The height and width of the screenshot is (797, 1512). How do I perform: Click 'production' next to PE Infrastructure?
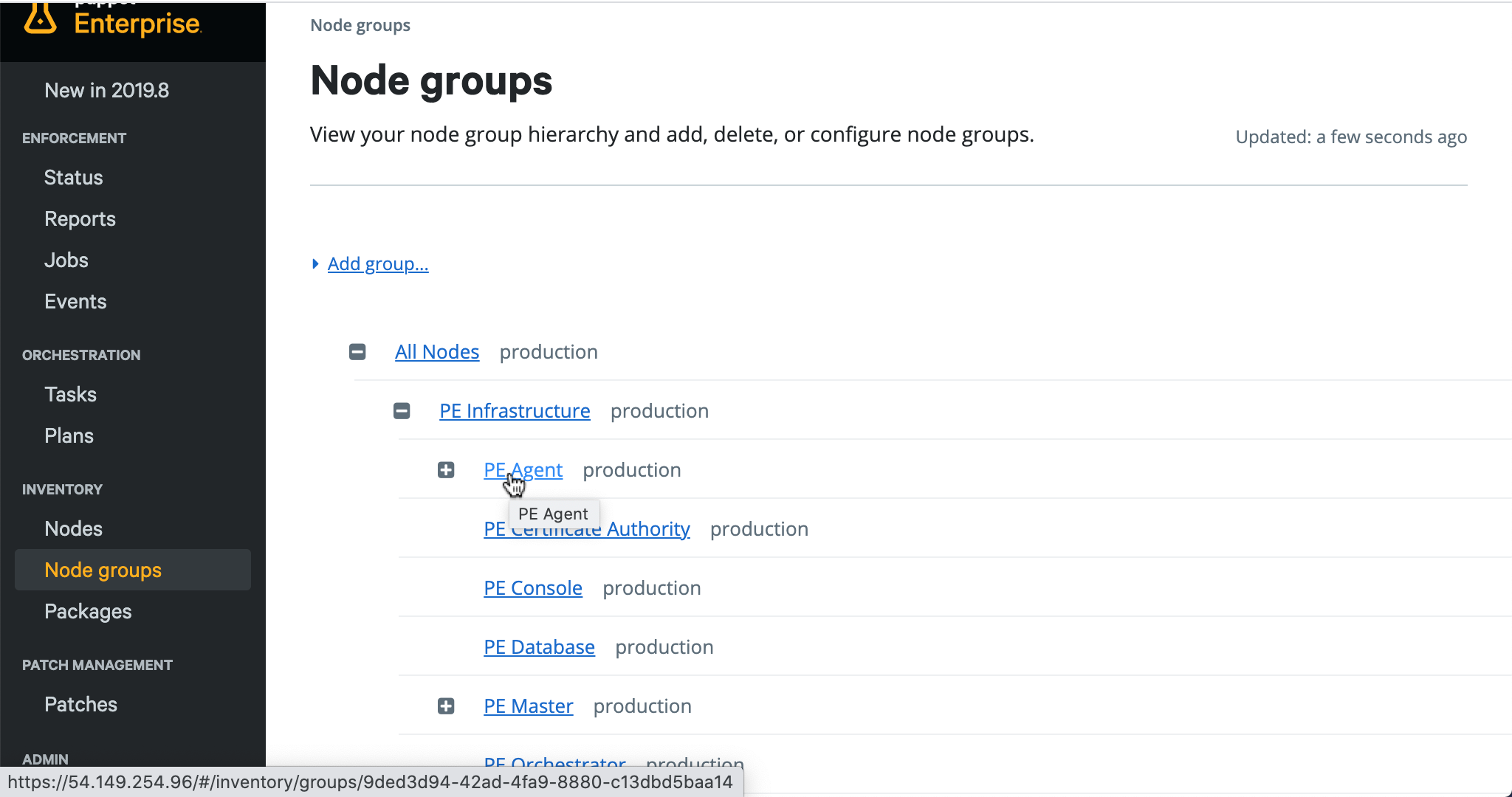[x=659, y=411]
